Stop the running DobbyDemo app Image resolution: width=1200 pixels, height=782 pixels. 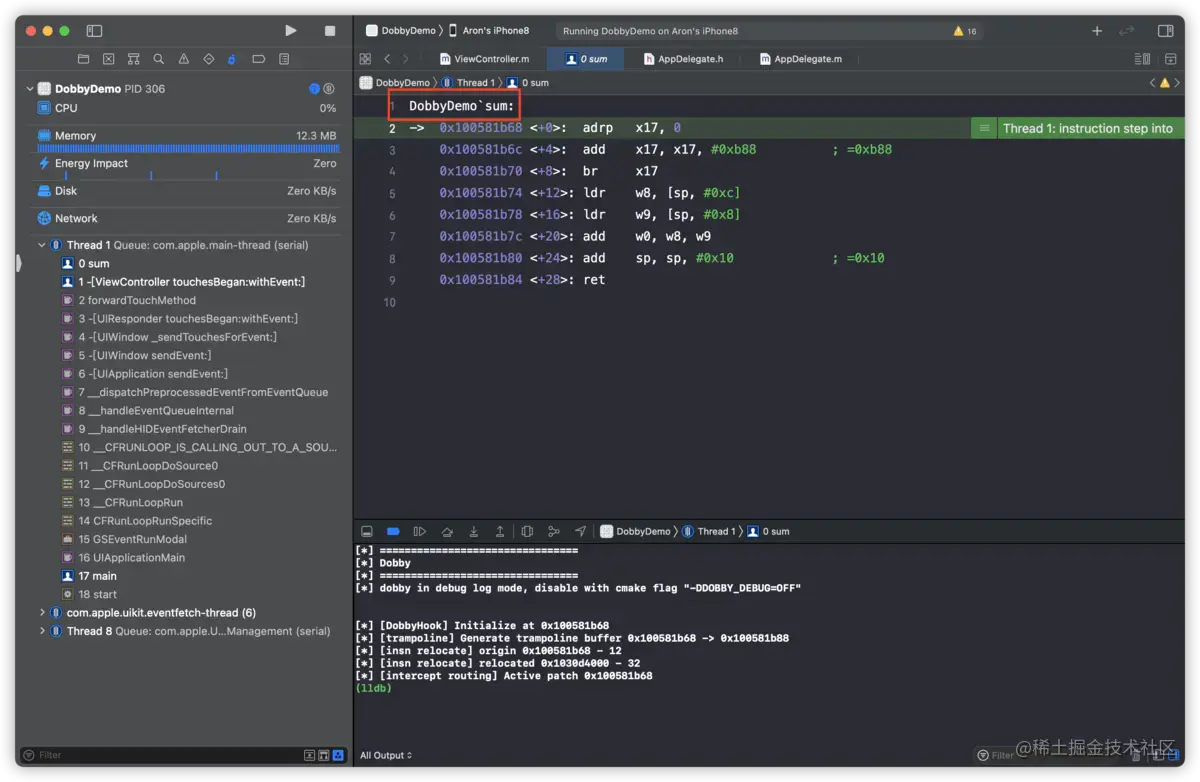point(330,31)
